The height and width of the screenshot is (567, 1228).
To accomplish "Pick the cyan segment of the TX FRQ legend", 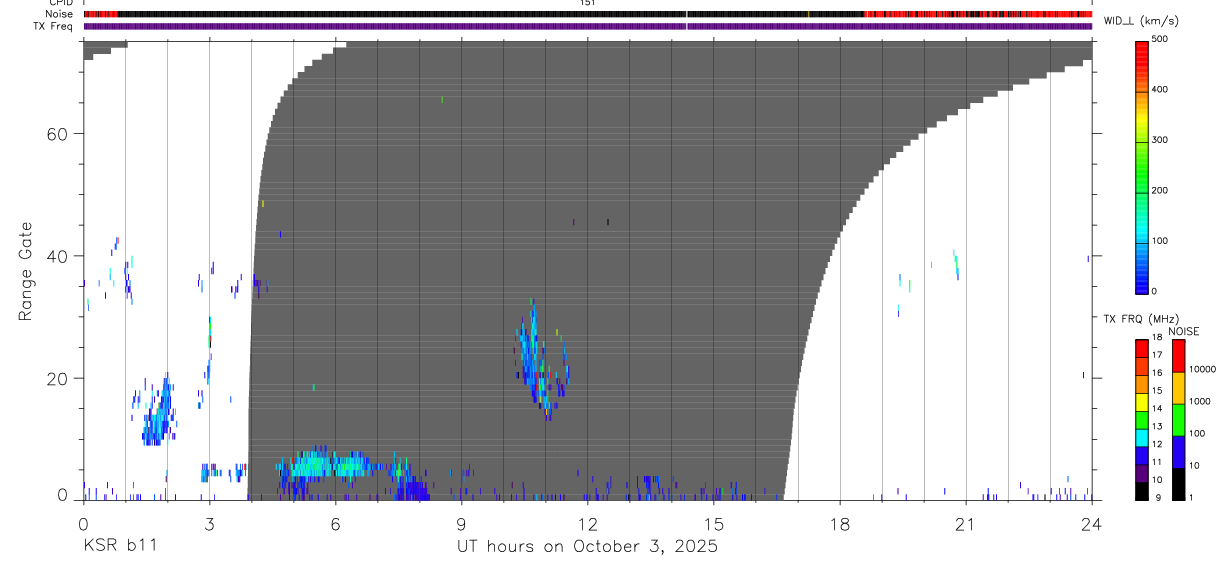I will coord(1142,437).
